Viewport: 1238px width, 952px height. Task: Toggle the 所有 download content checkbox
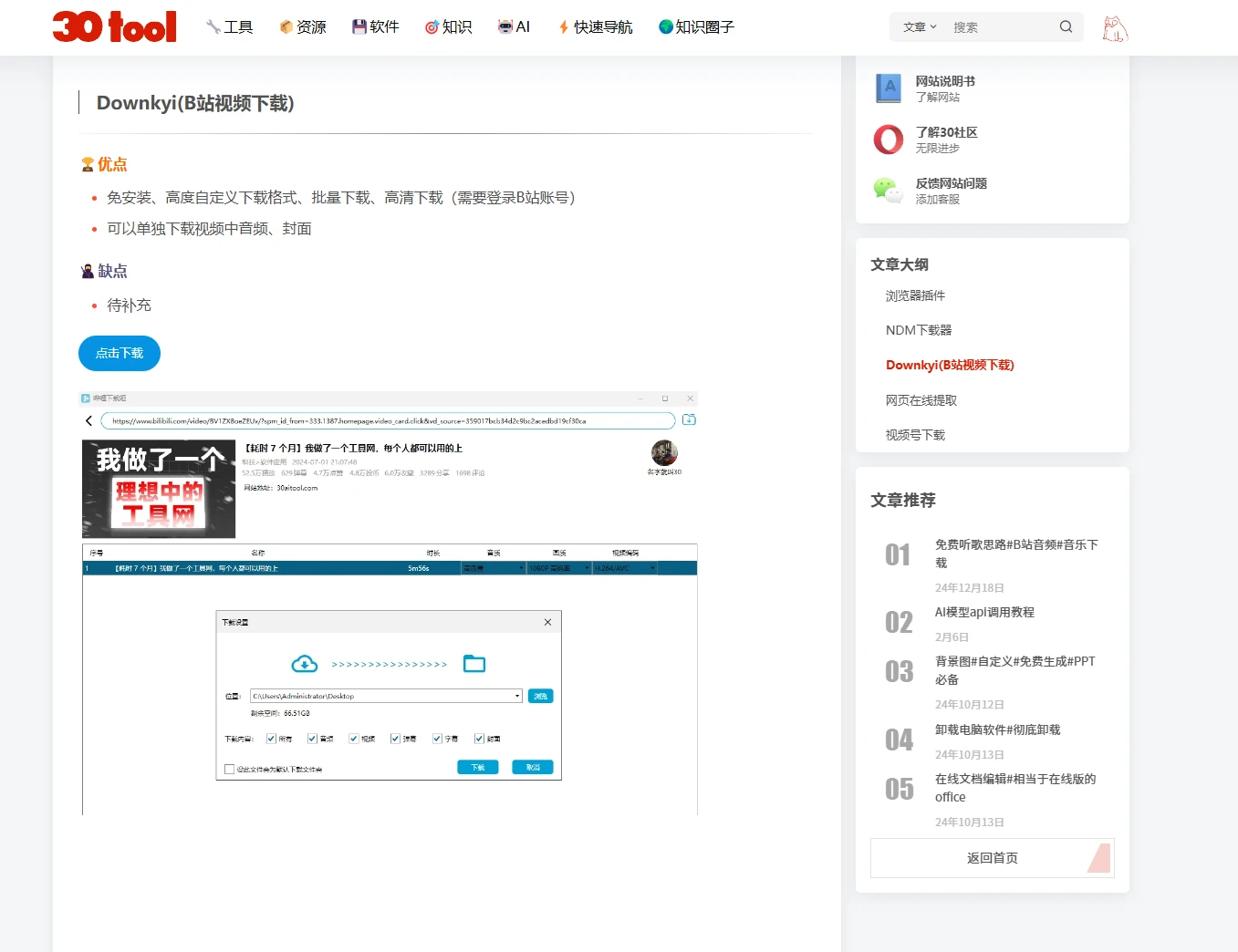[x=271, y=739]
